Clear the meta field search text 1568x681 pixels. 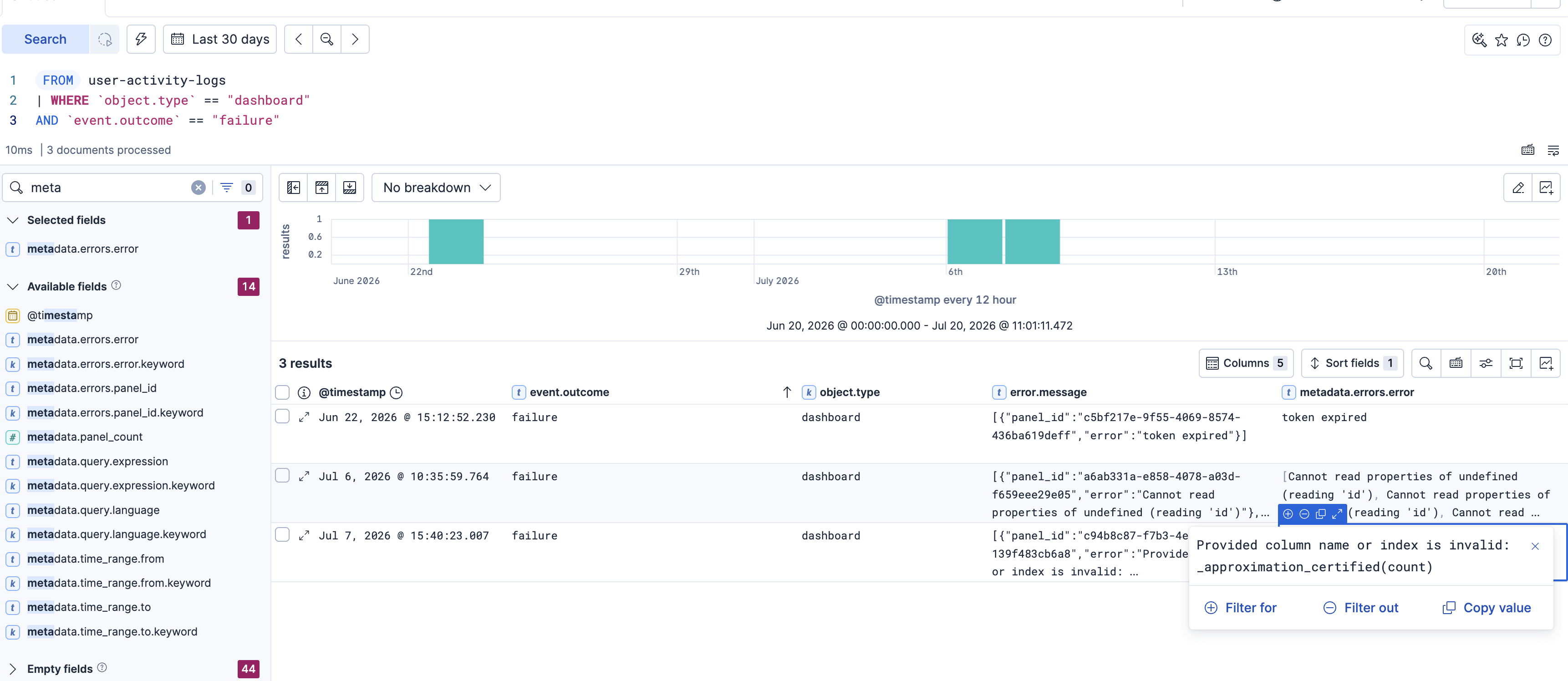199,188
